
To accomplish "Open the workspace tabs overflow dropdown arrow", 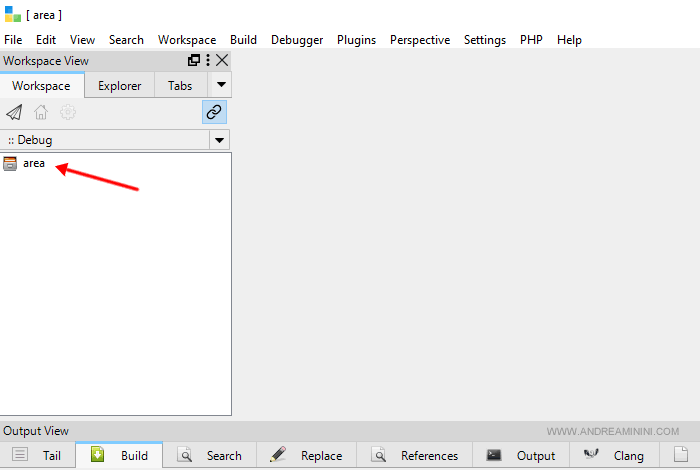I will pyautogui.click(x=222, y=85).
